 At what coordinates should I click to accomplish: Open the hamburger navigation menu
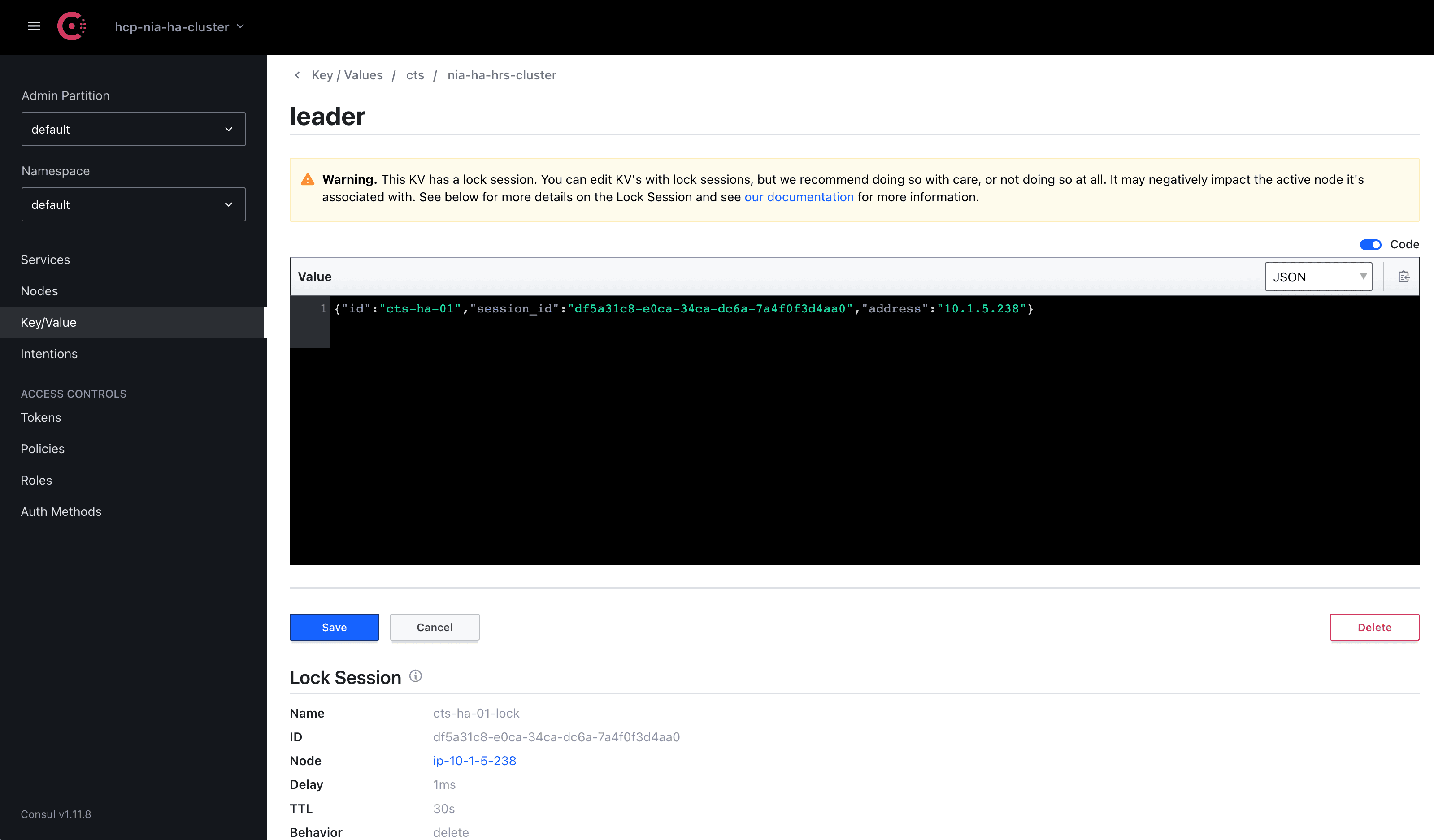click(34, 26)
